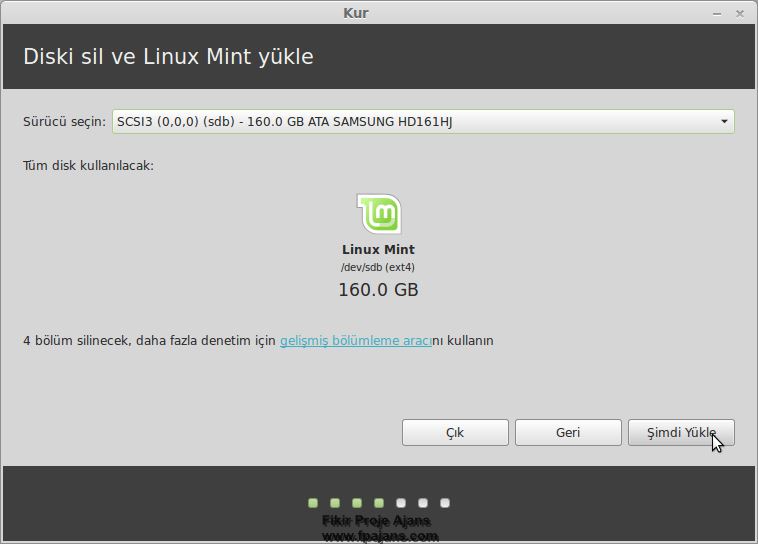Image resolution: width=758 pixels, height=544 pixels.
Task: Open the Sürücü seçin drive dropdown
Action: 423,121
